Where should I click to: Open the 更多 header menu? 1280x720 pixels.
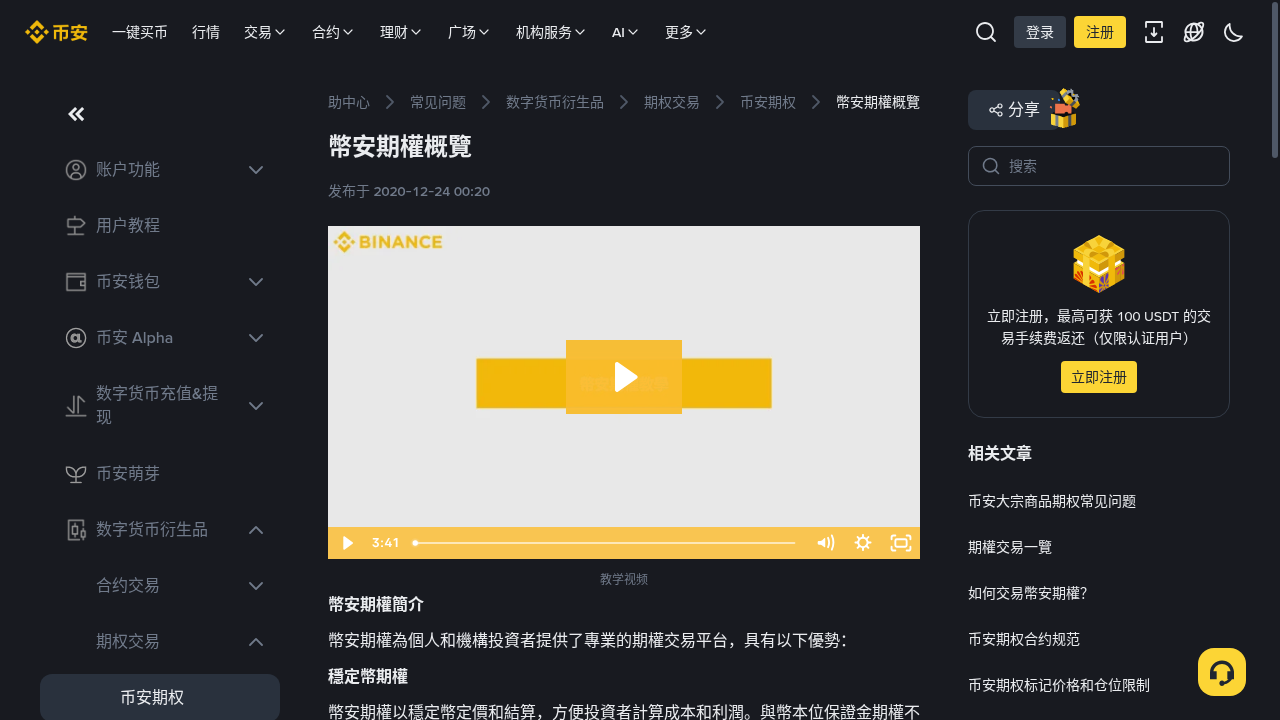pos(686,32)
